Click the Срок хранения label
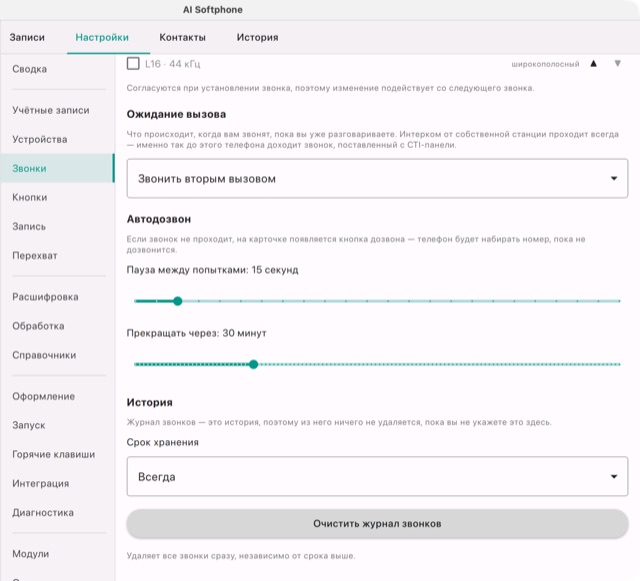Viewport: 640px width, 581px height. click(162, 442)
